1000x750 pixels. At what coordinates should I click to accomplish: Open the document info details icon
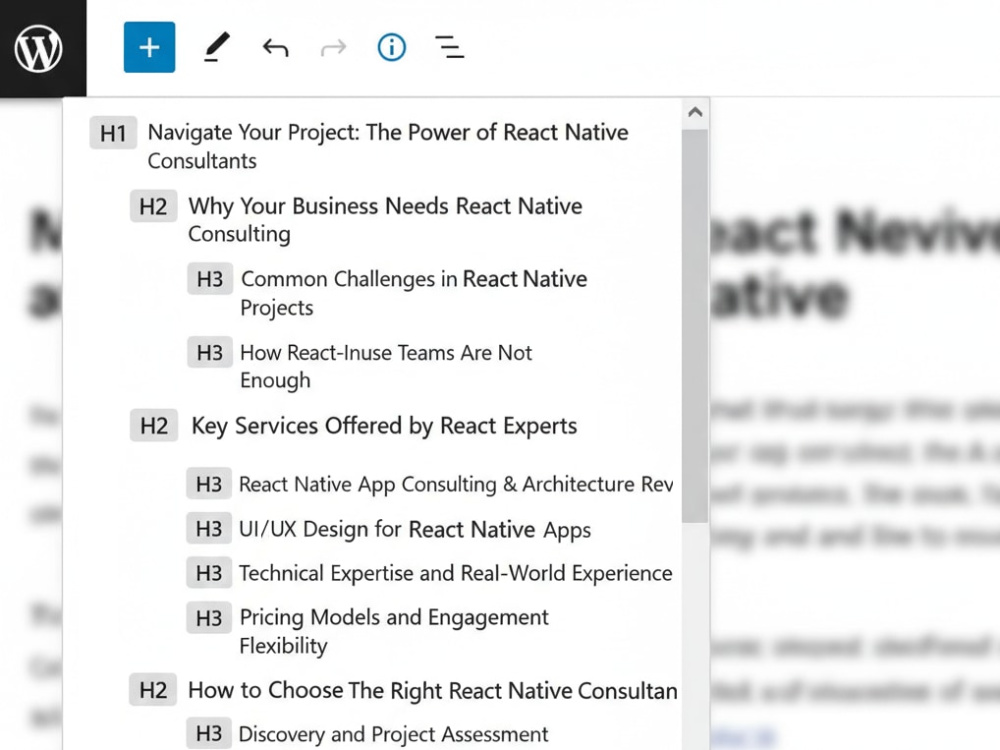[x=392, y=48]
